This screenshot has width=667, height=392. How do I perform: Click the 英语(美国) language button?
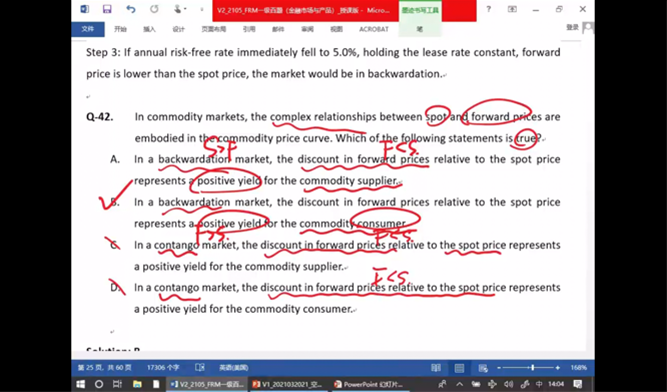[234, 368]
